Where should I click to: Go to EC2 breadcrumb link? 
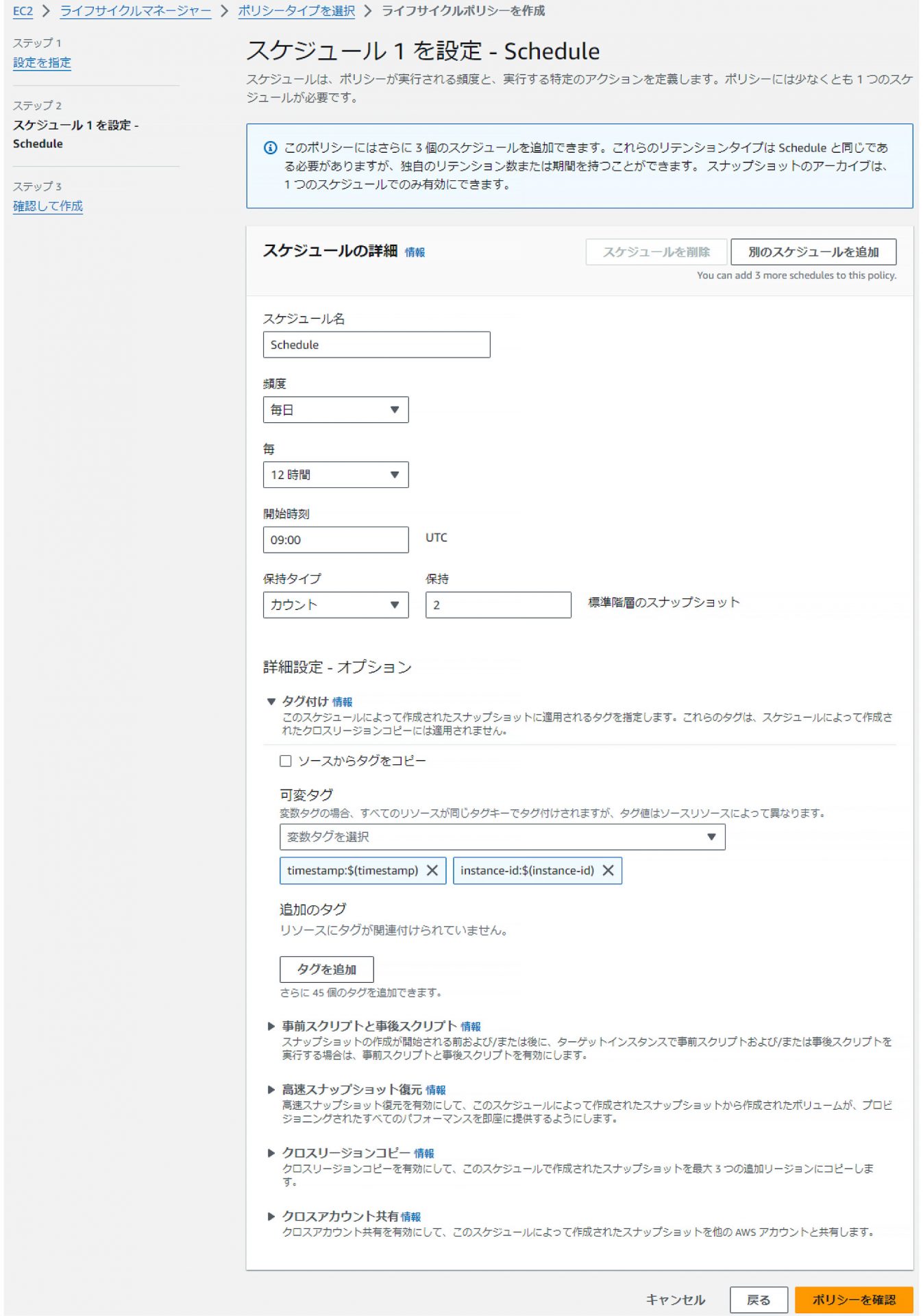[23, 11]
